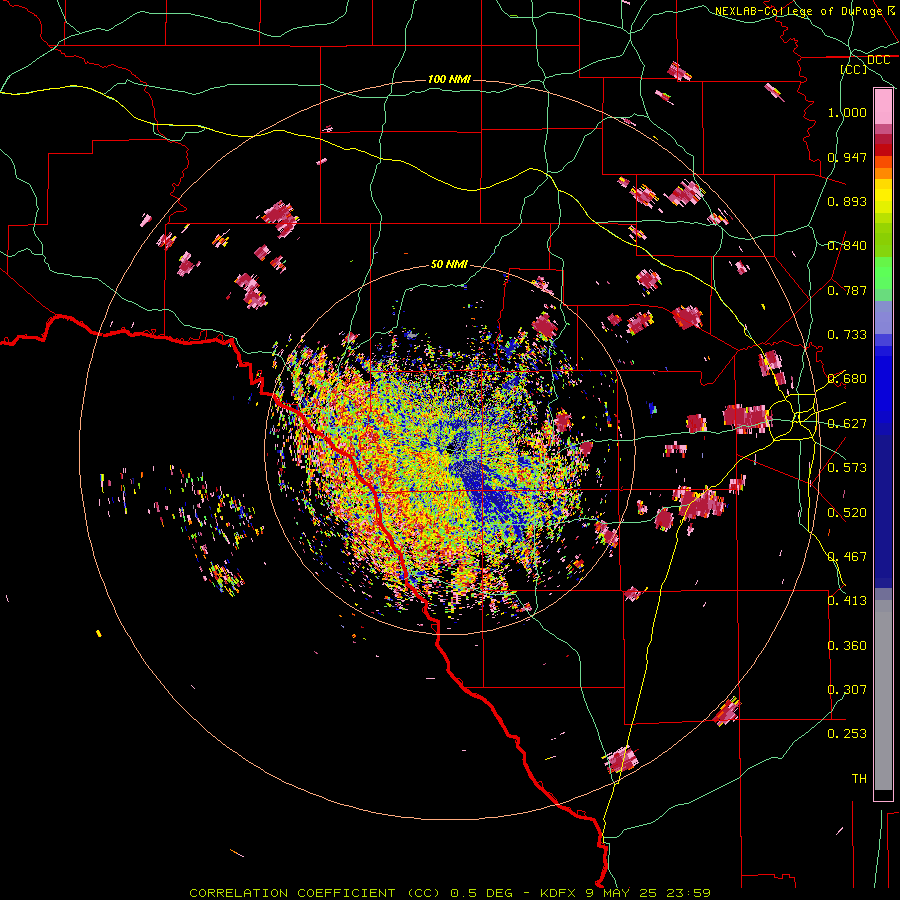Select the bright green color bar segment
900x900 pixels.
(x=883, y=273)
